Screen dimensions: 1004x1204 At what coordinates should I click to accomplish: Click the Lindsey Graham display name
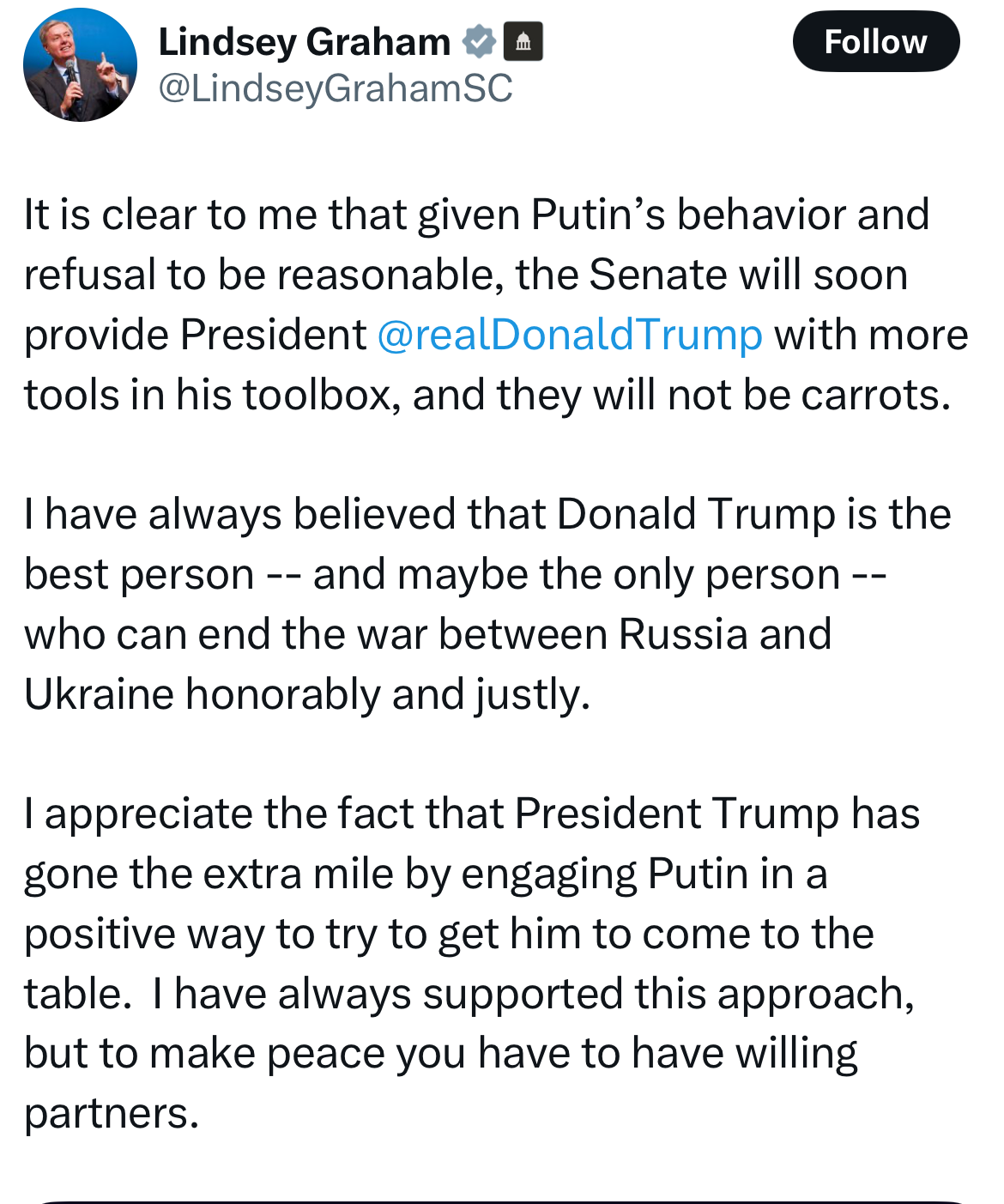305,41
